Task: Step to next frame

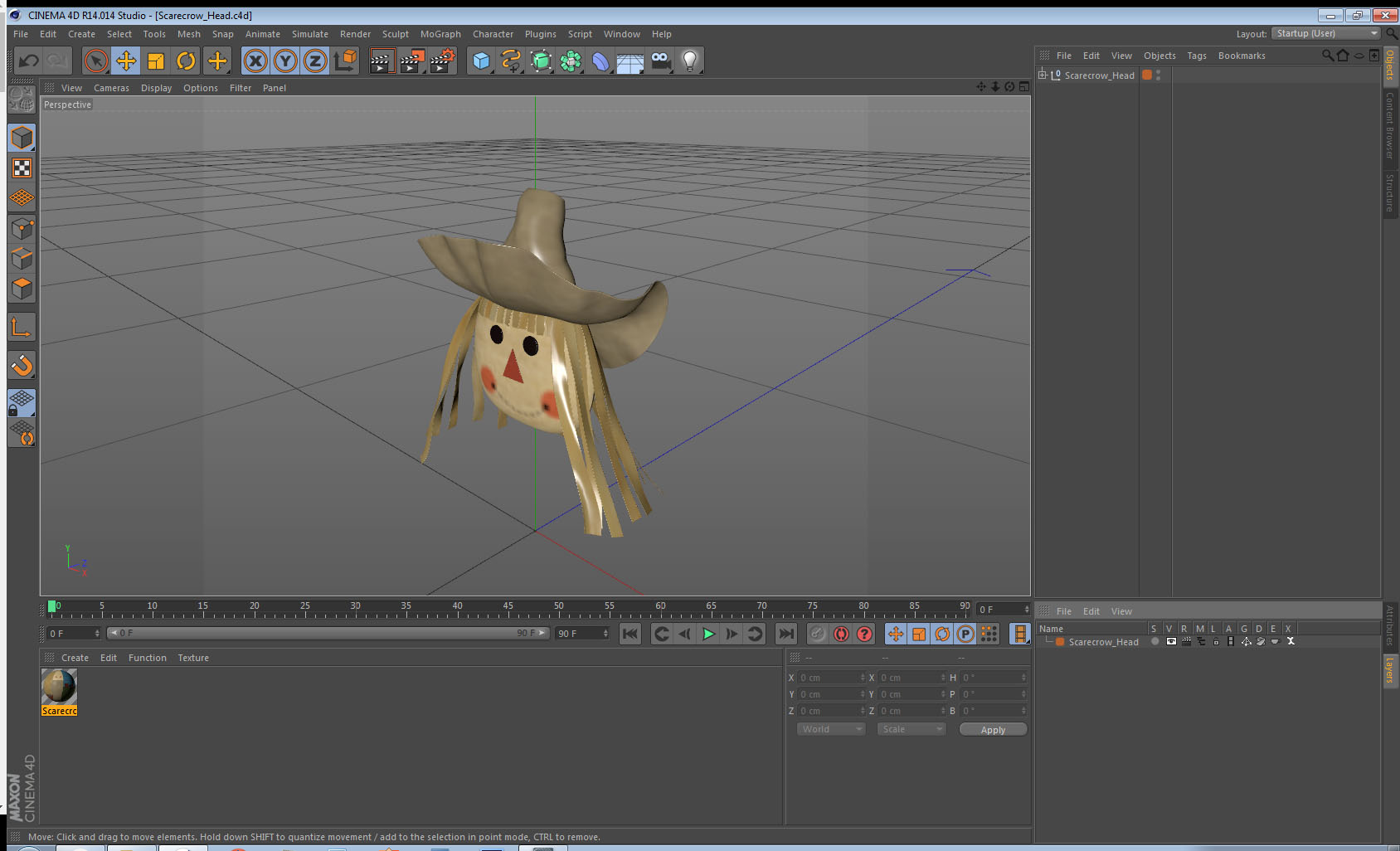Action: (x=732, y=634)
